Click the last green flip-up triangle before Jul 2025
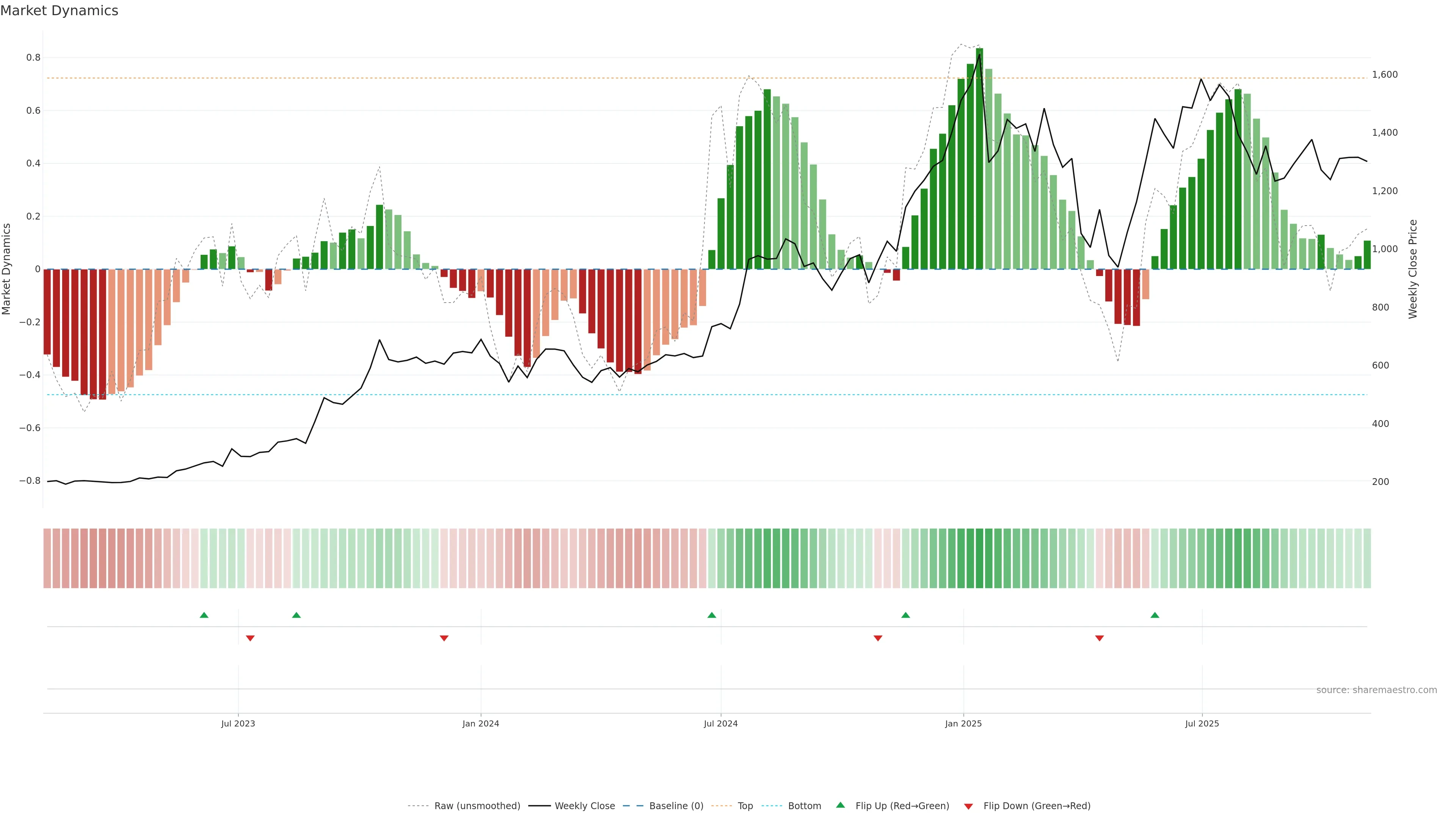Viewport: 1456px width, 819px height. 1155,615
